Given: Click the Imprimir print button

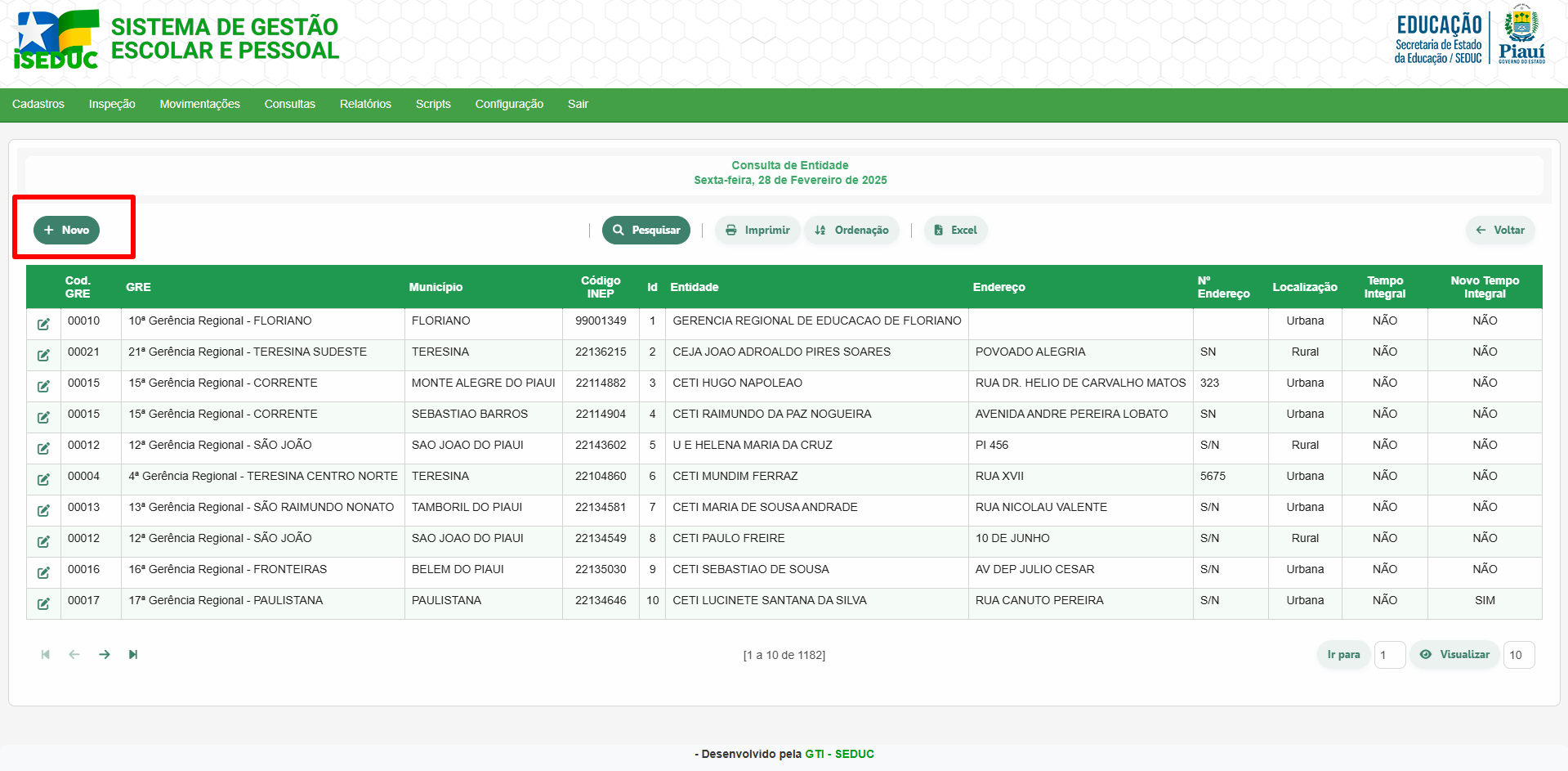Looking at the screenshot, I should coord(757,231).
